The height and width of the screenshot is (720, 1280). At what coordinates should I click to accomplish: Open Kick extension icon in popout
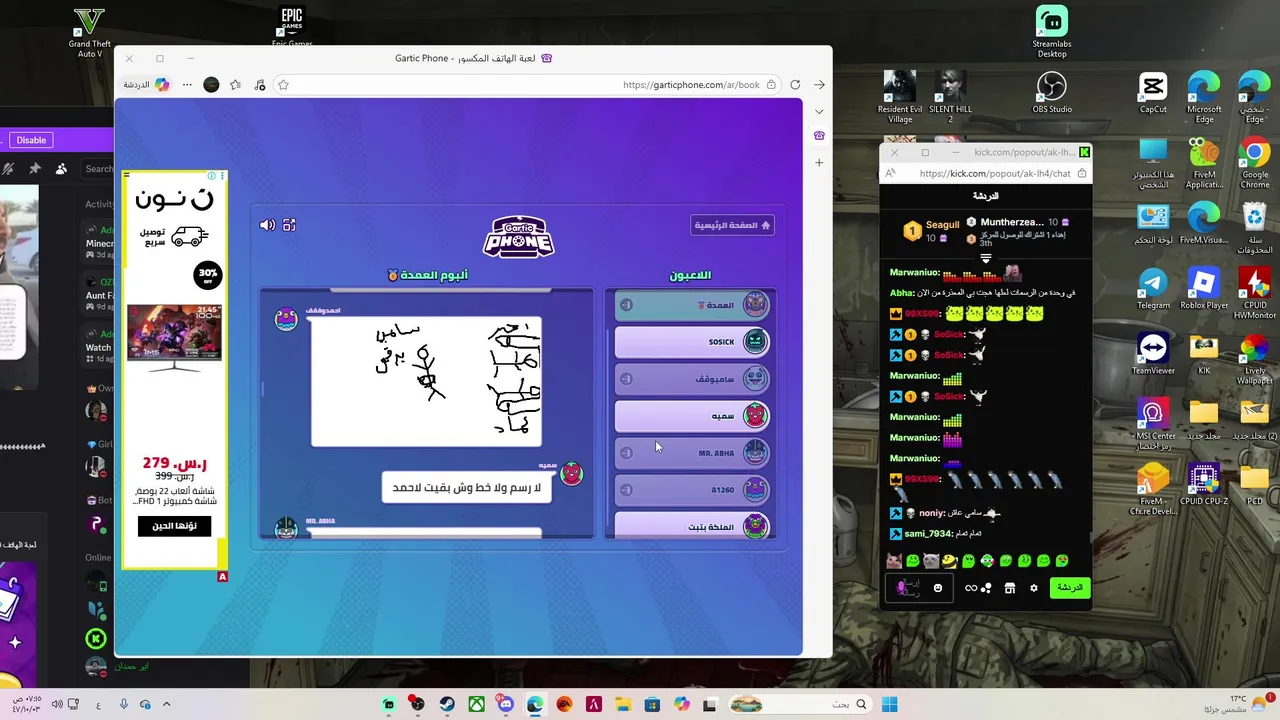point(1084,152)
